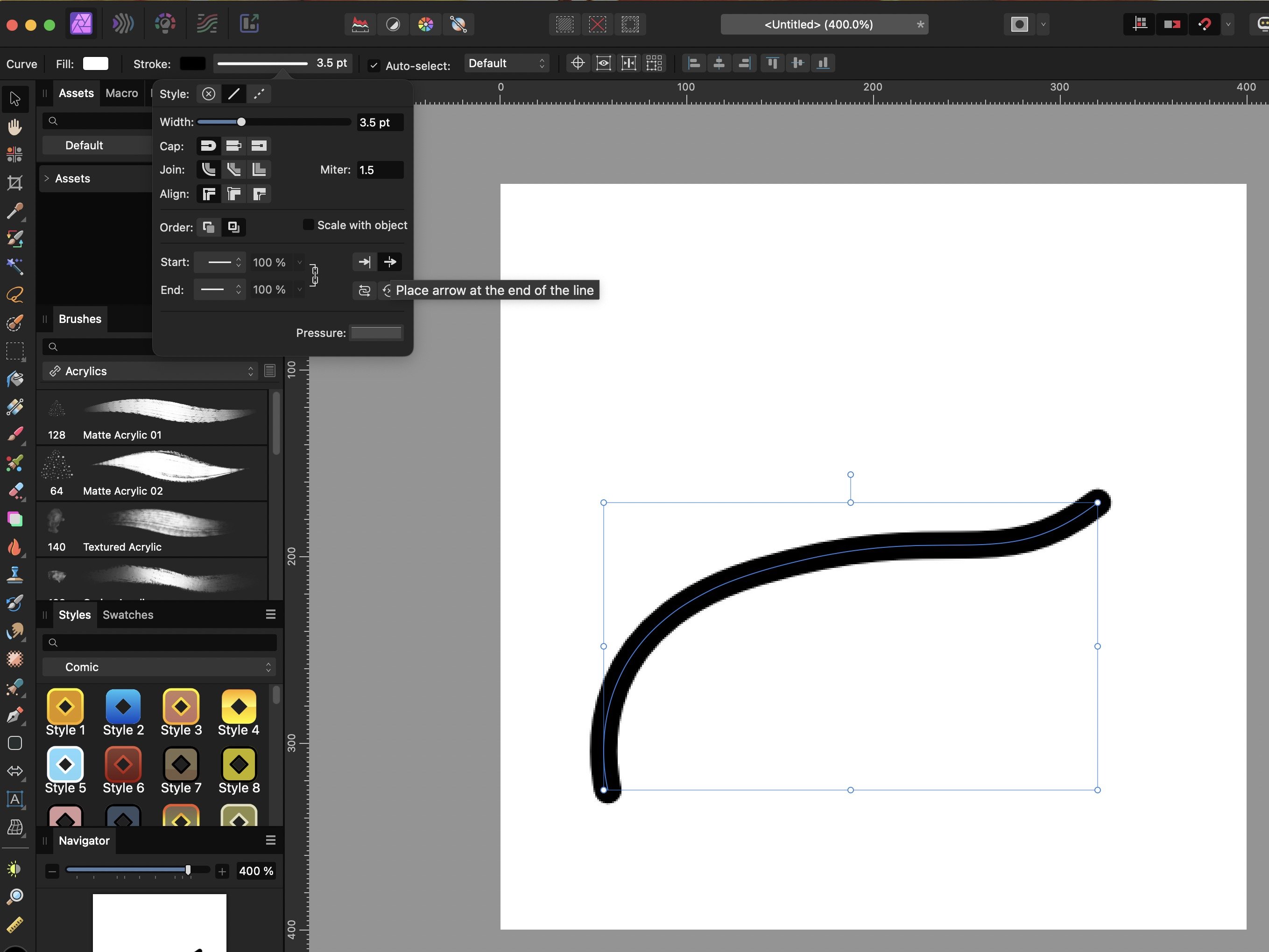1269x952 pixels.
Task: Open the Comic styles category dropdown
Action: coord(160,667)
